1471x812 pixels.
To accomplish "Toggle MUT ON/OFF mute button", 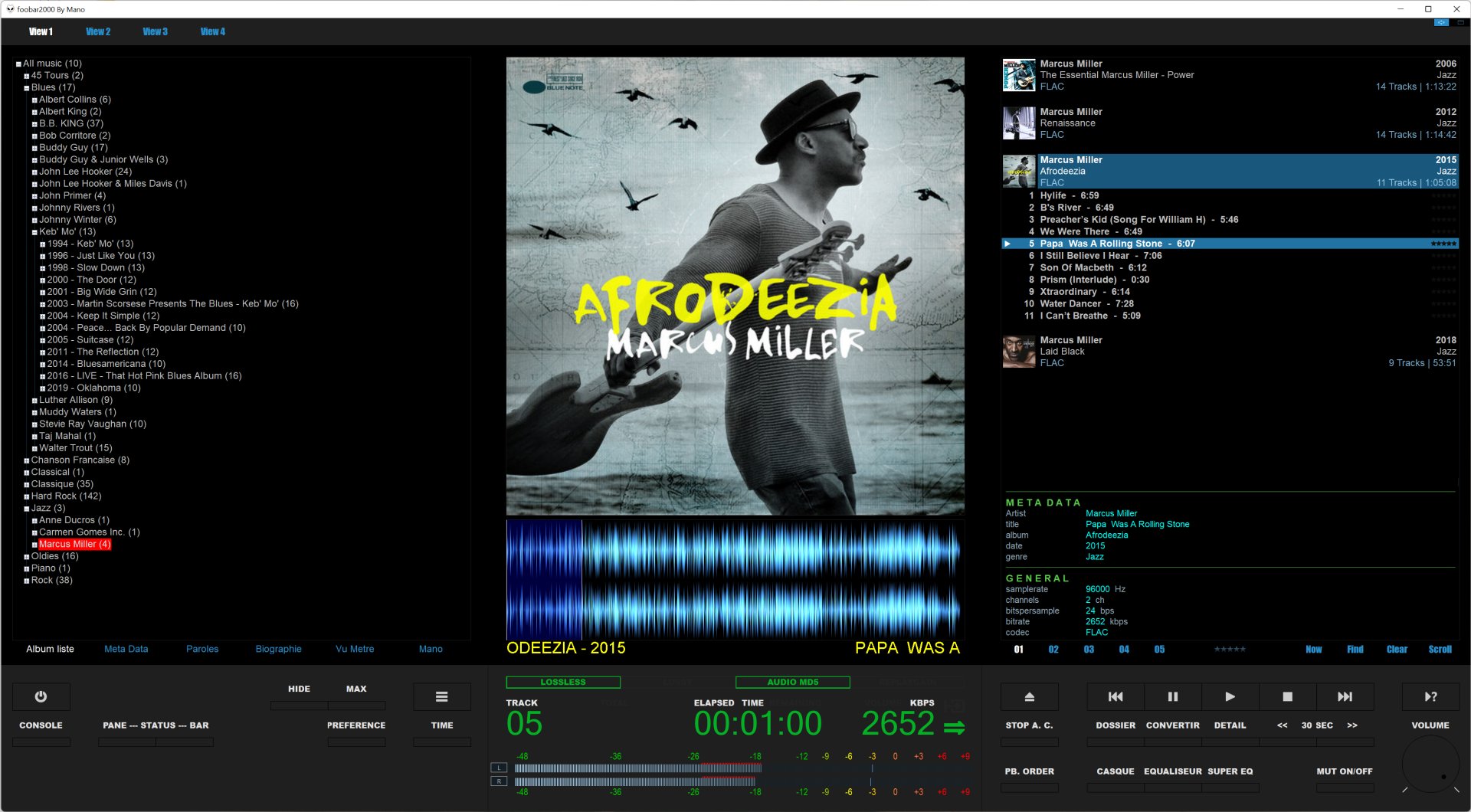I will pyautogui.click(x=1345, y=787).
